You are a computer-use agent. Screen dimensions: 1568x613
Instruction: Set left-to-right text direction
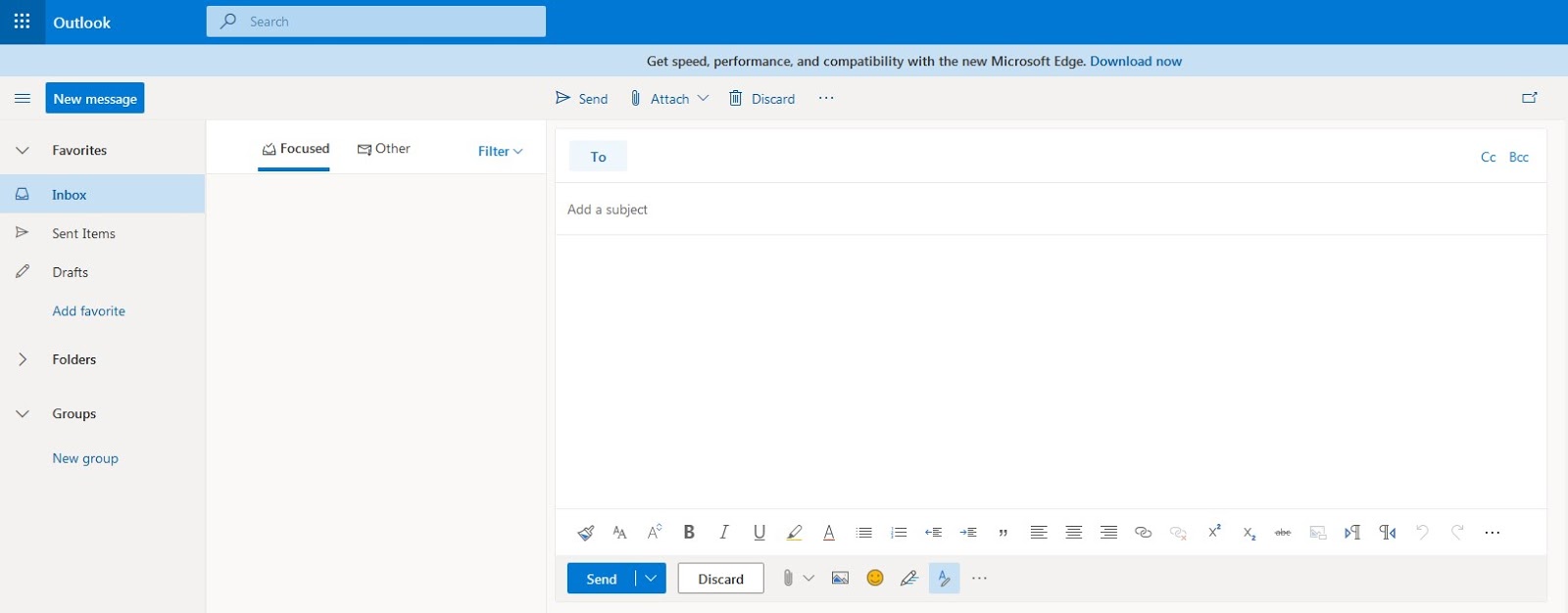[x=1352, y=533]
